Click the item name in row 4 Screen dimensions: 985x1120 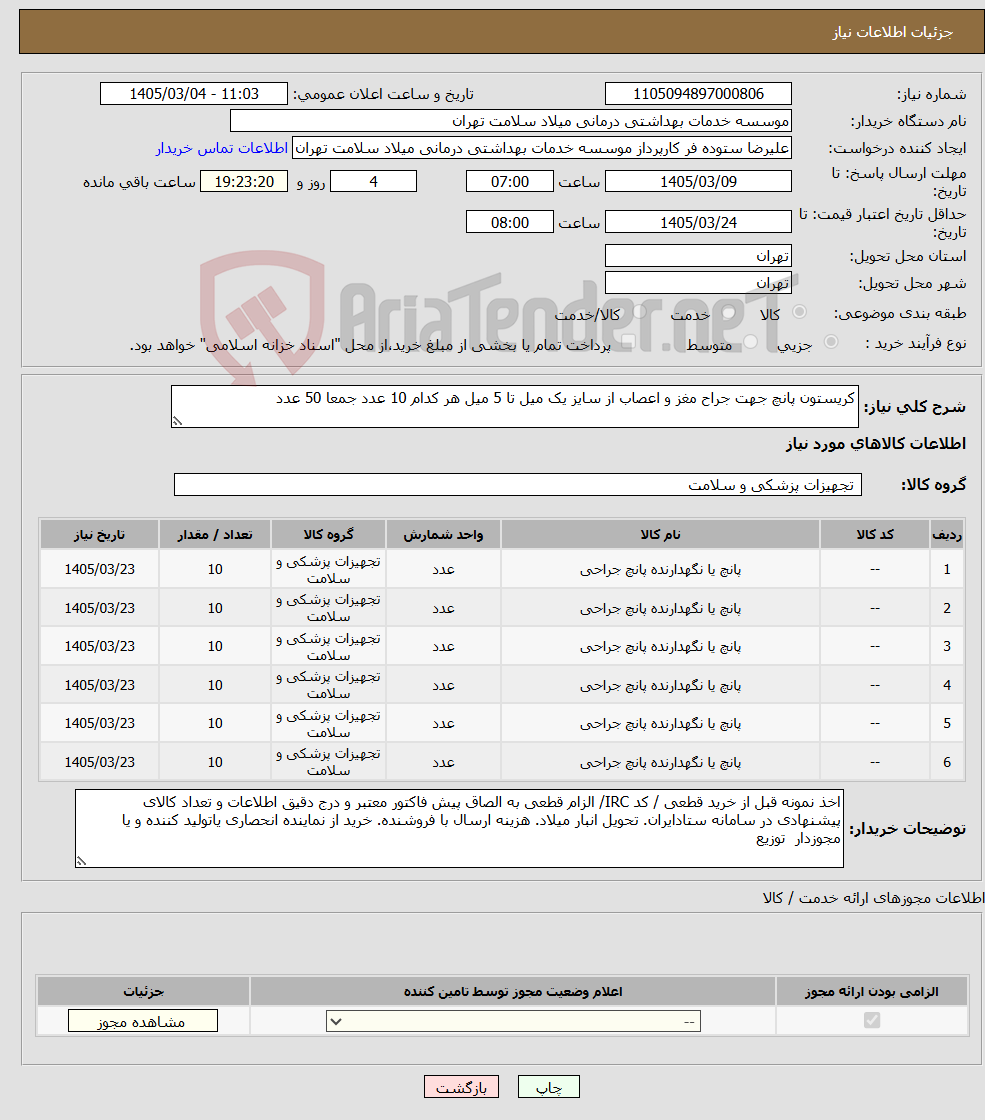[x=660, y=685]
